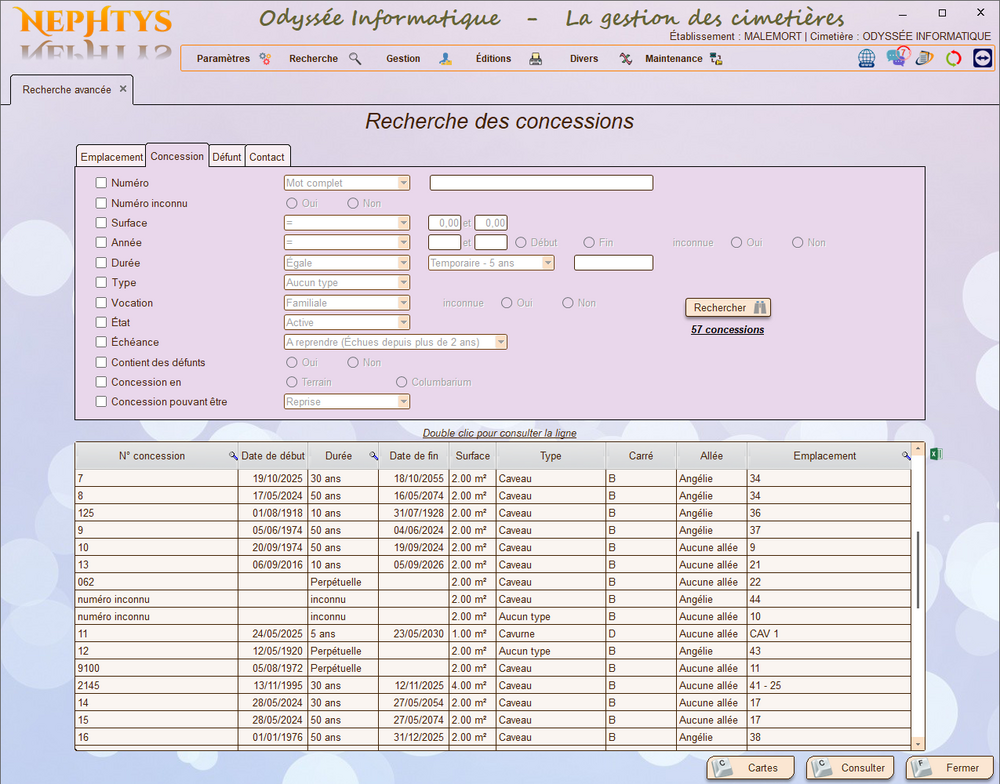Open the Paramètres menu
The height and width of the screenshot is (784, 1000).
click(x=223, y=59)
